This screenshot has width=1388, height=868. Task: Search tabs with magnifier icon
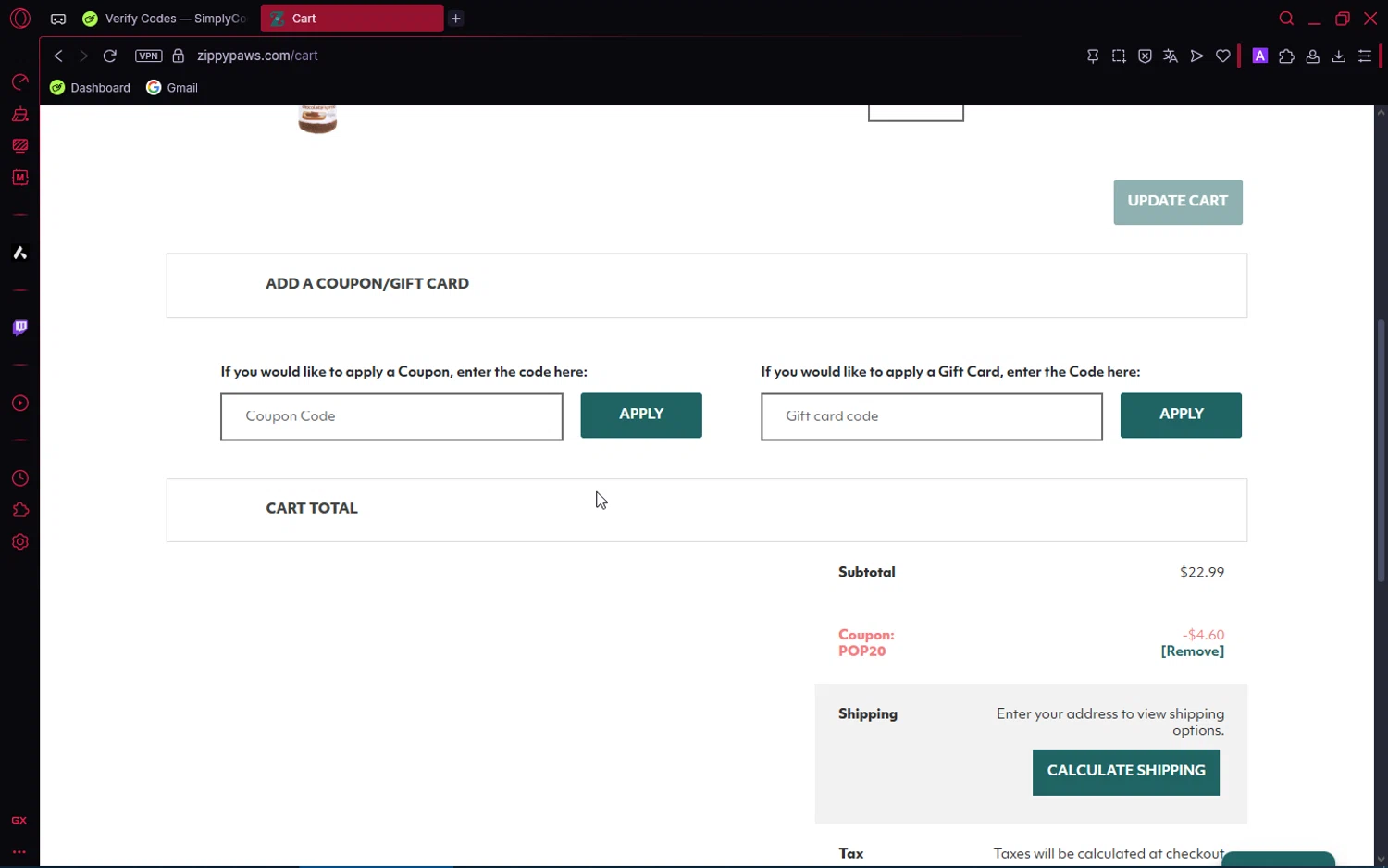point(1286,19)
